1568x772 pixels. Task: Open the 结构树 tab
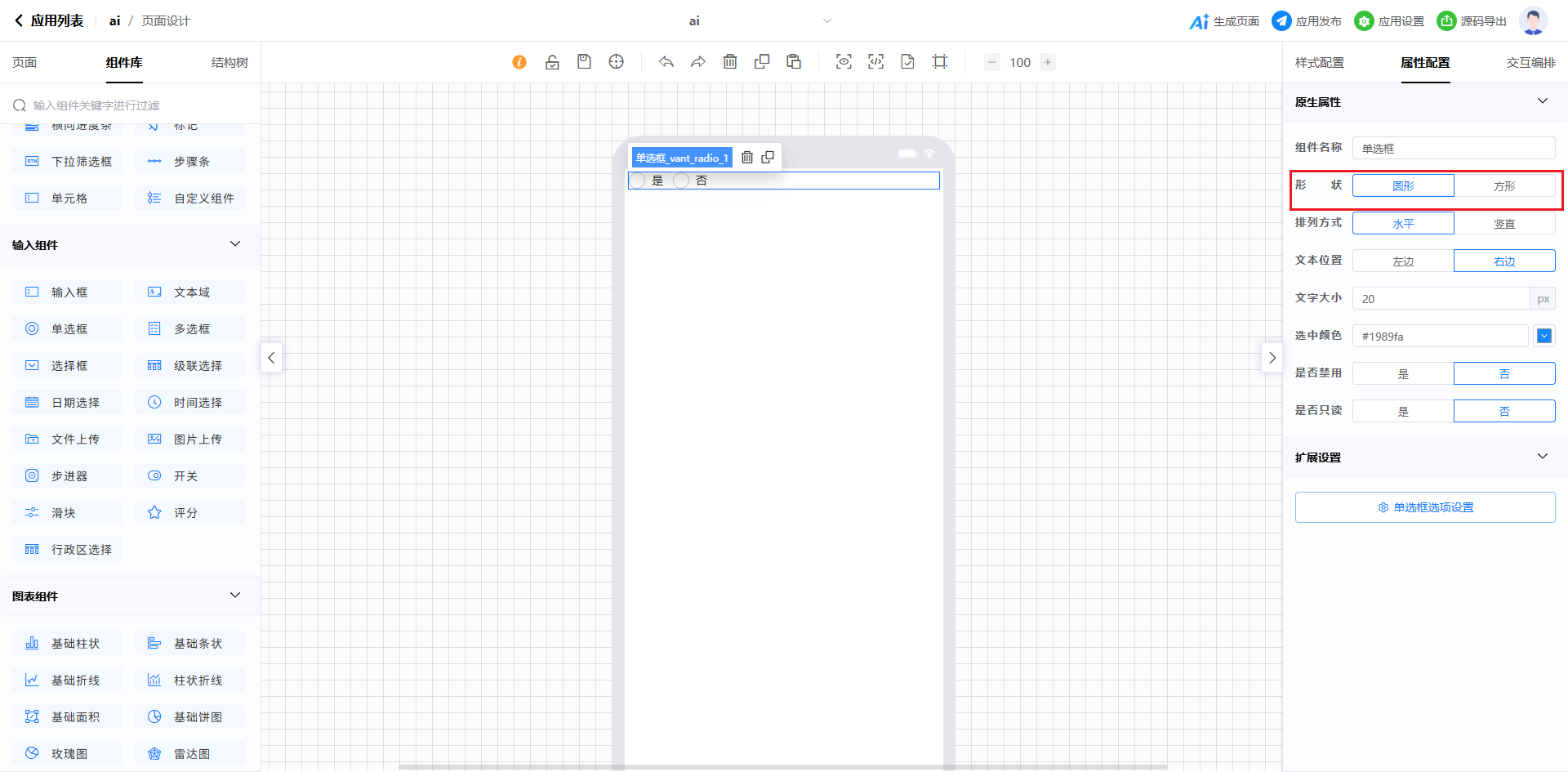point(229,63)
